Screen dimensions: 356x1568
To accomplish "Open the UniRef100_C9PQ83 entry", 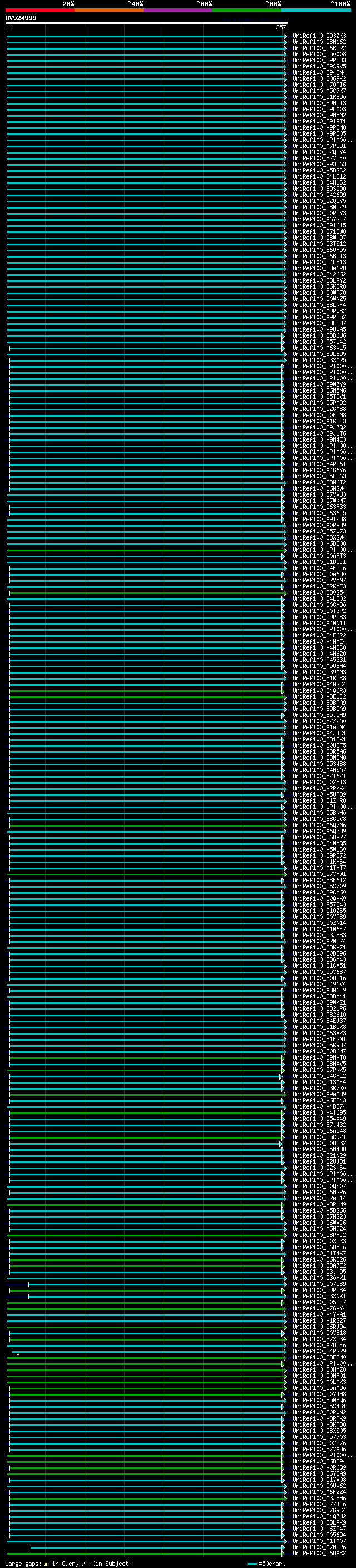I will coord(319,617).
